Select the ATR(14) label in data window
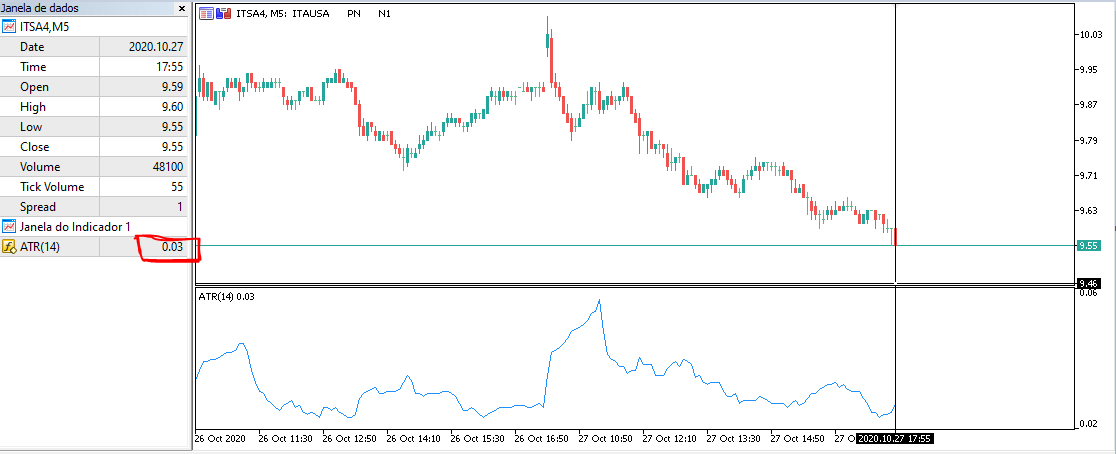The height and width of the screenshot is (454, 1116). (x=40, y=247)
